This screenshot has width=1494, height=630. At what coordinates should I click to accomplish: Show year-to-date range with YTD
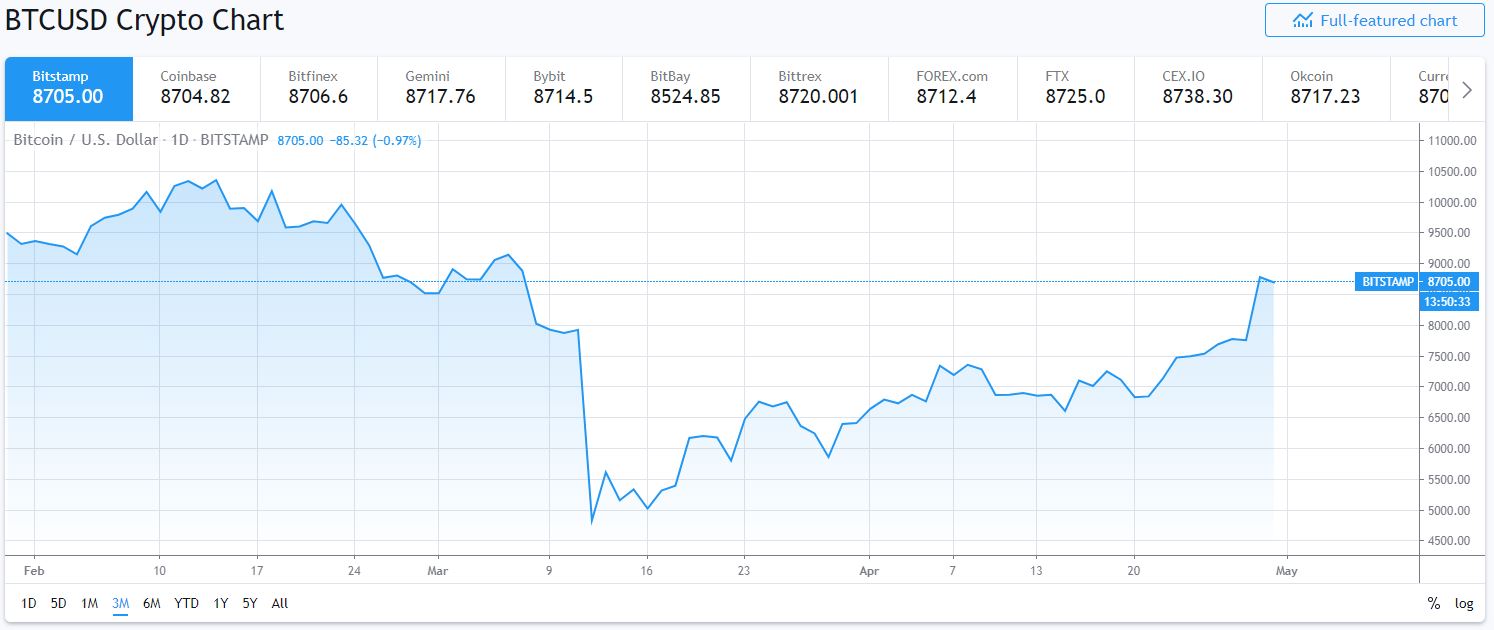(186, 603)
